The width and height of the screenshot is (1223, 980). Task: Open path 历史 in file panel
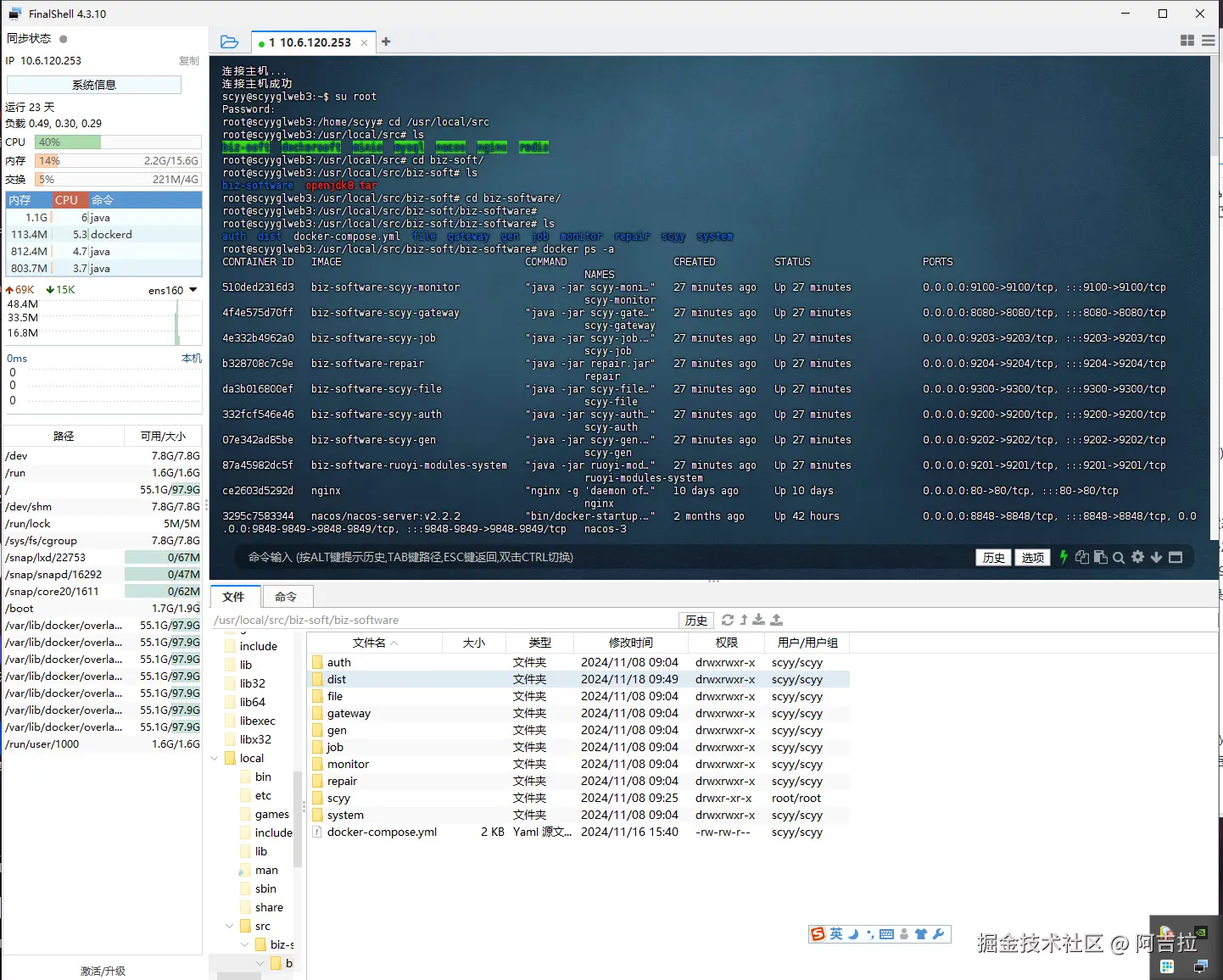tap(696, 620)
